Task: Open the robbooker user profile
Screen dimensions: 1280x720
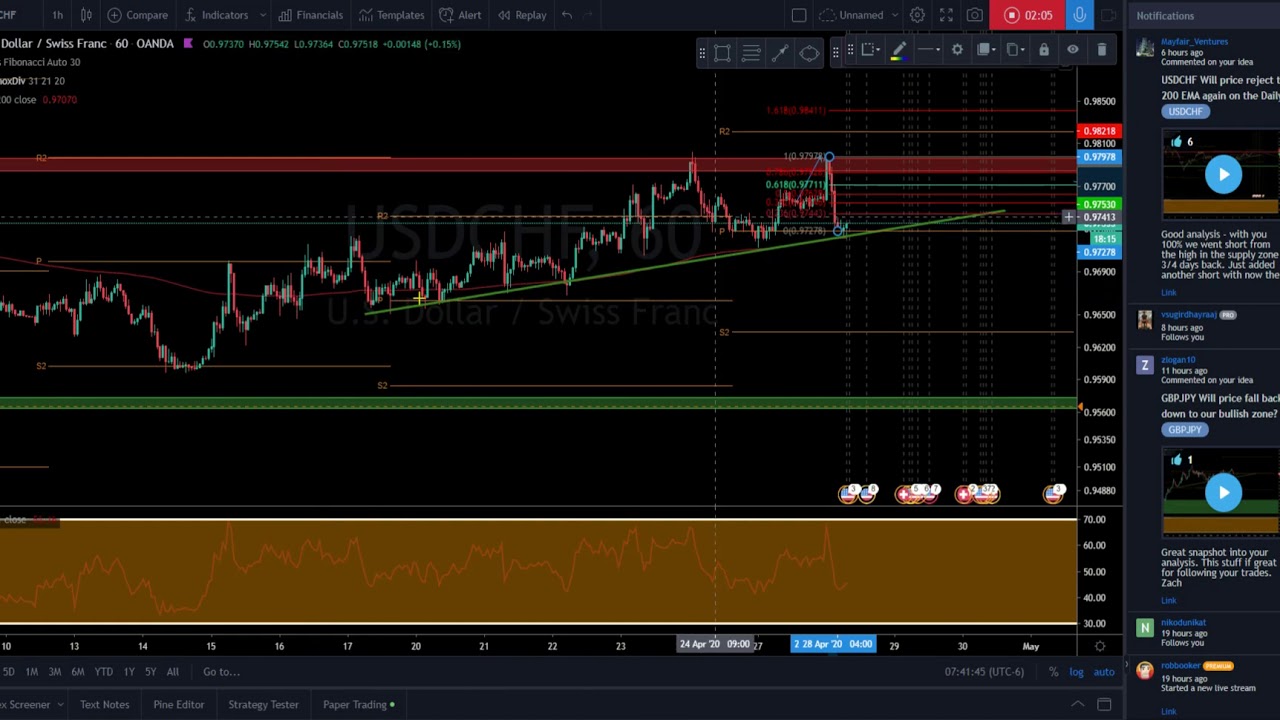Action: tap(1180, 665)
